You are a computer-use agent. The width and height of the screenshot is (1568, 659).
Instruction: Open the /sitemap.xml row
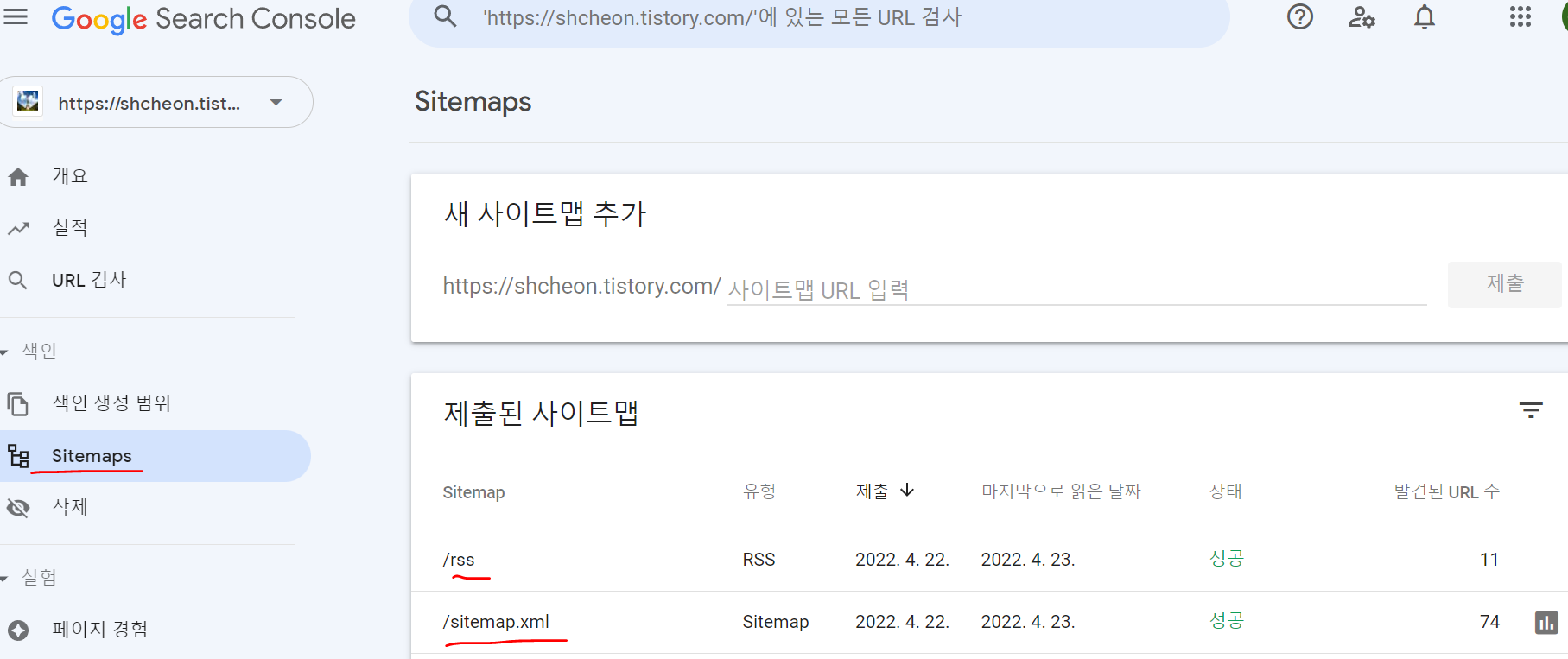point(989,622)
